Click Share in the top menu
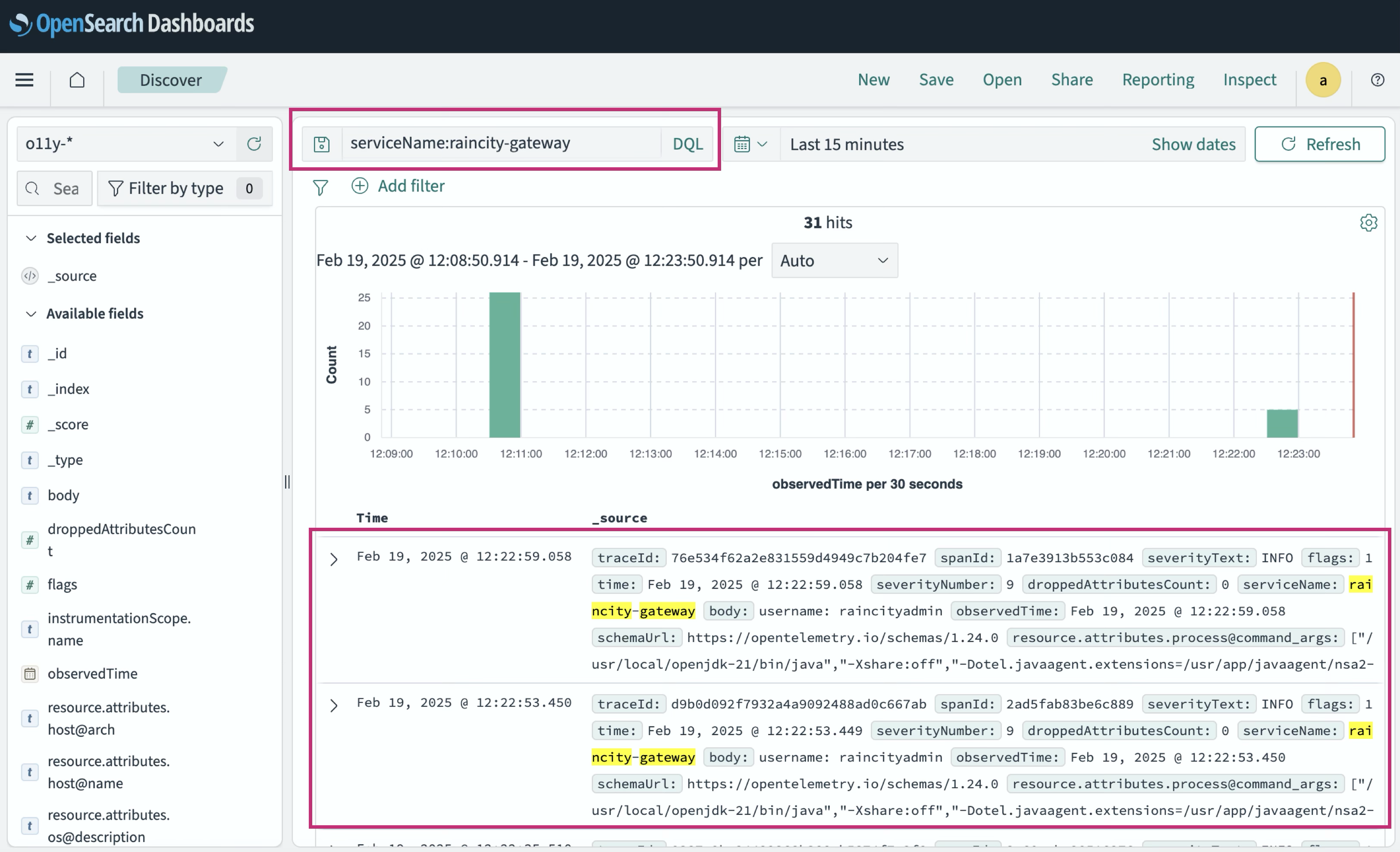 click(1072, 80)
